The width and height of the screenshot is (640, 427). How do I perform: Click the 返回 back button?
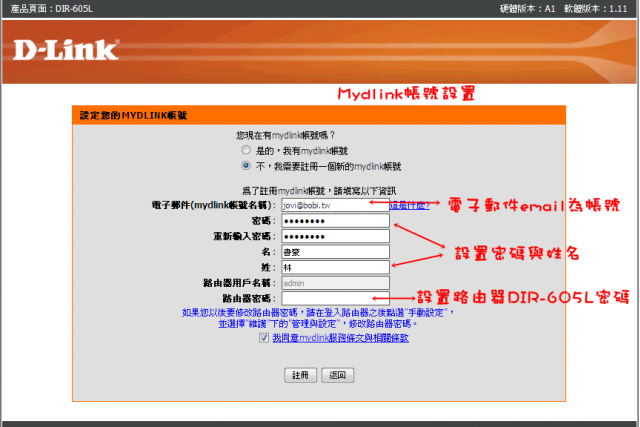[x=338, y=375]
